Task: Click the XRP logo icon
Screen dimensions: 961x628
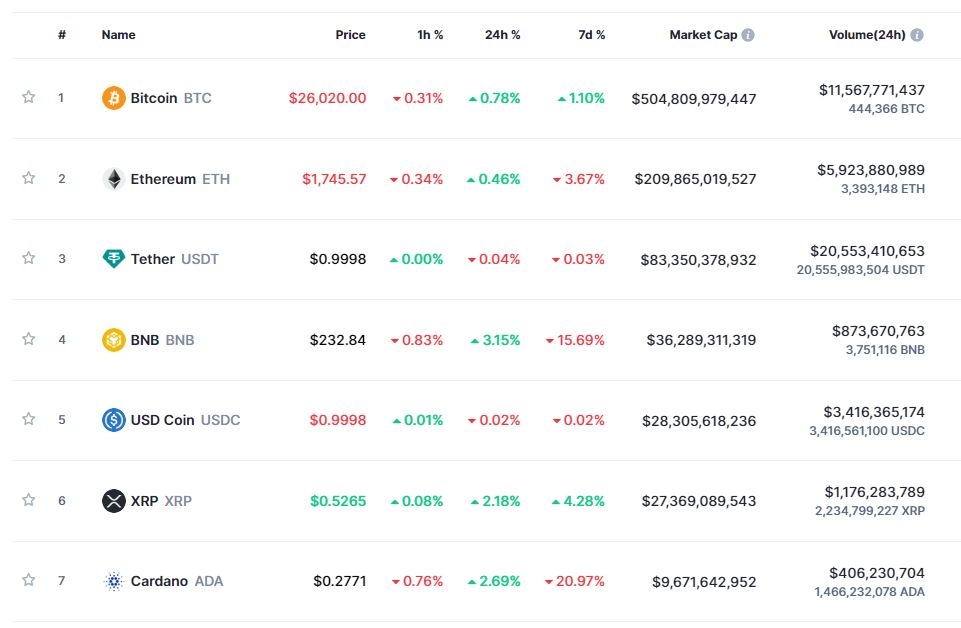Action: click(114, 501)
